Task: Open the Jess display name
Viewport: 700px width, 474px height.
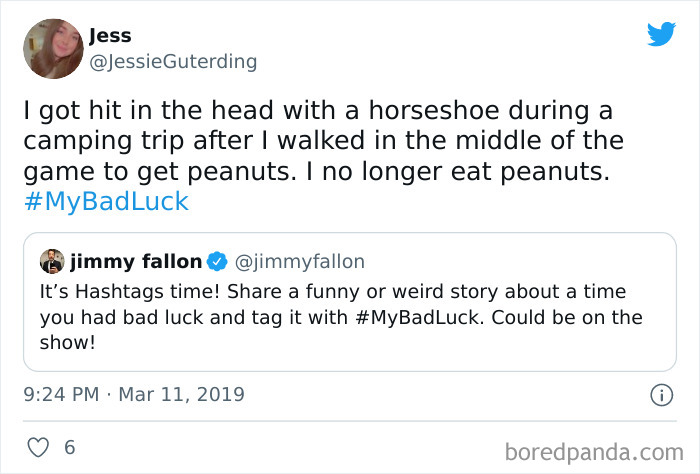Action: click(x=110, y=36)
